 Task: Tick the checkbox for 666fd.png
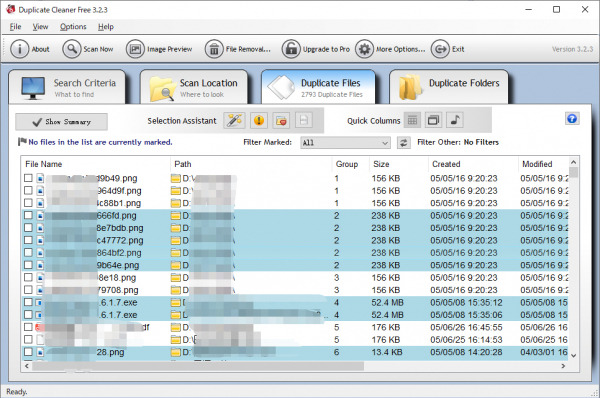click(28, 215)
